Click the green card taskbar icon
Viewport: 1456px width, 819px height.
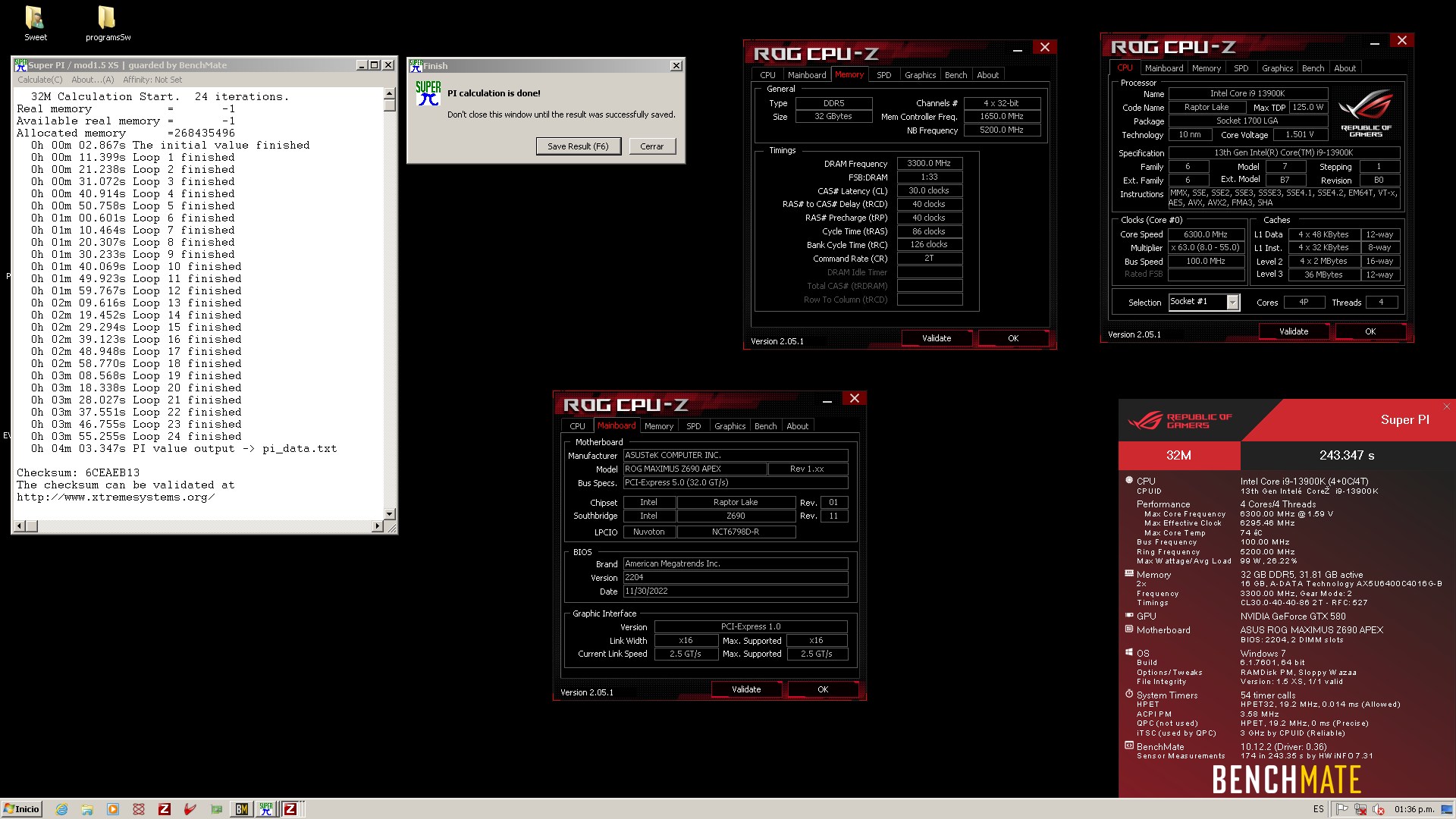pyautogui.click(x=216, y=809)
